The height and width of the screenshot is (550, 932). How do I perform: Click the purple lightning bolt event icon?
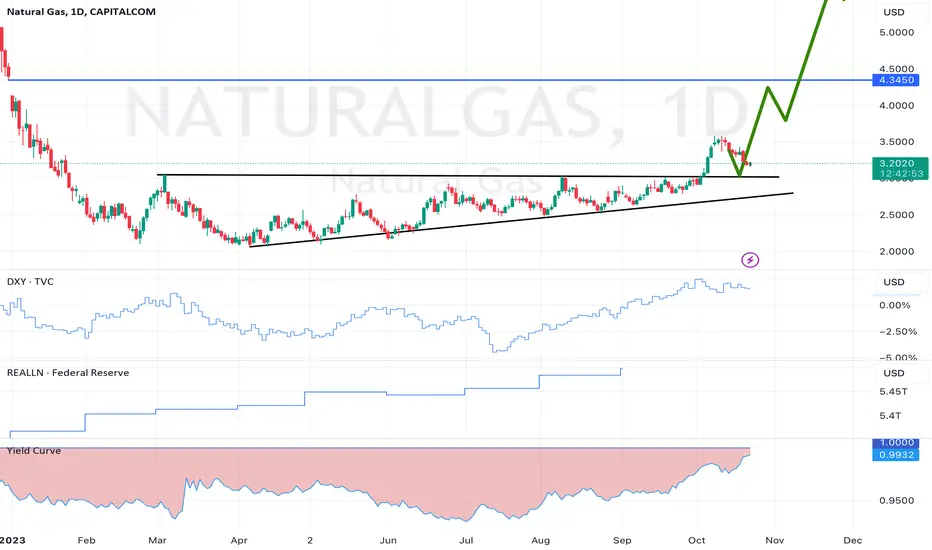tap(750, 260)
